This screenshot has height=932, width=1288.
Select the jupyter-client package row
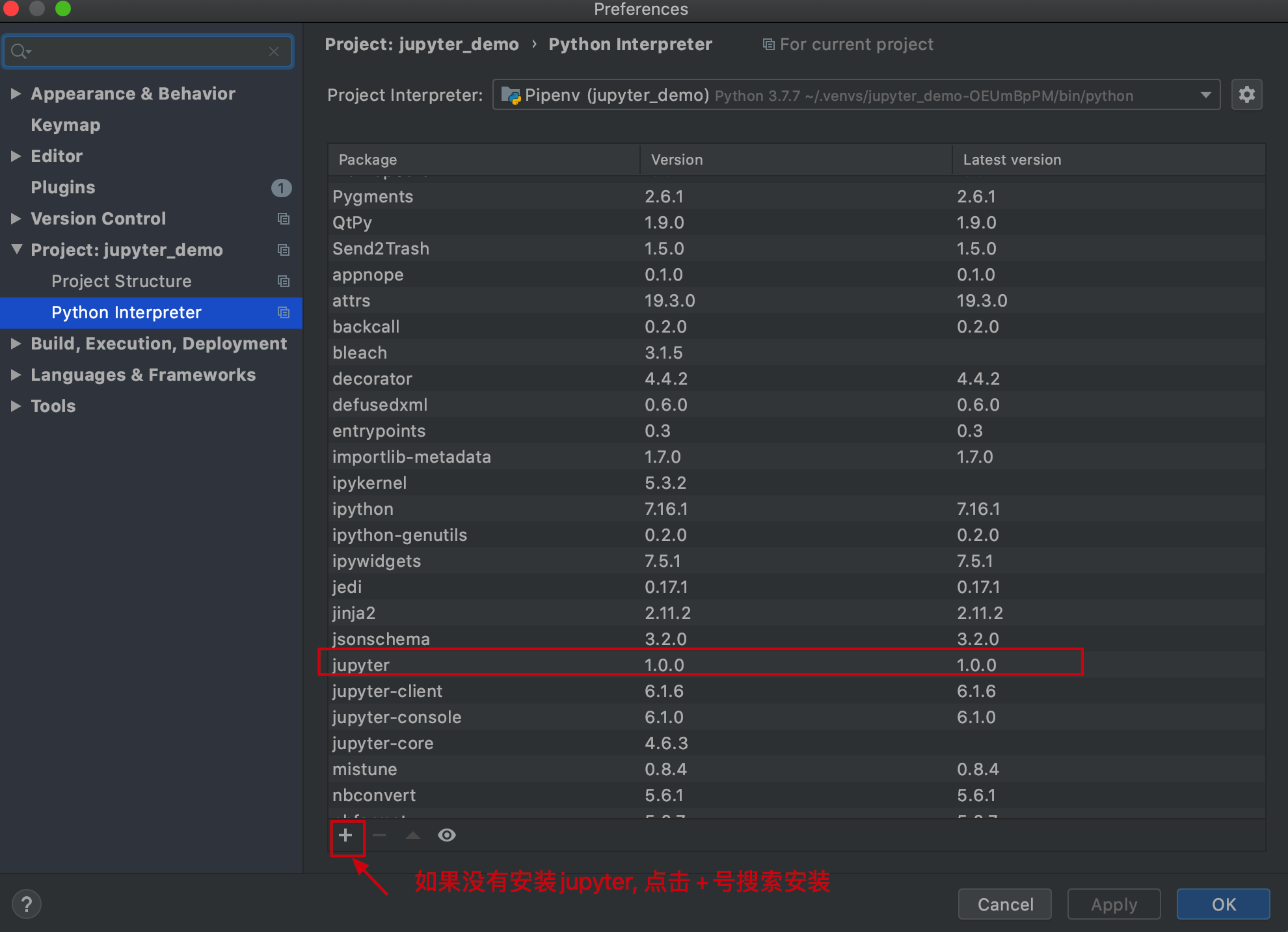(797, 691)
